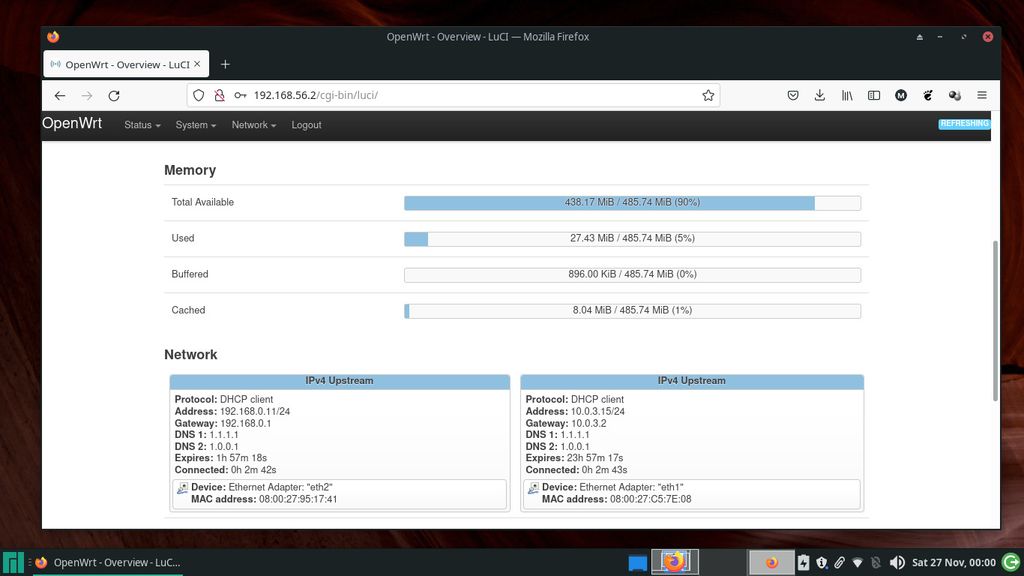Image resolution: width=1024 pixels, height=576 pixels.
Task: Save page to Pocket
Action: click(793, 94)
